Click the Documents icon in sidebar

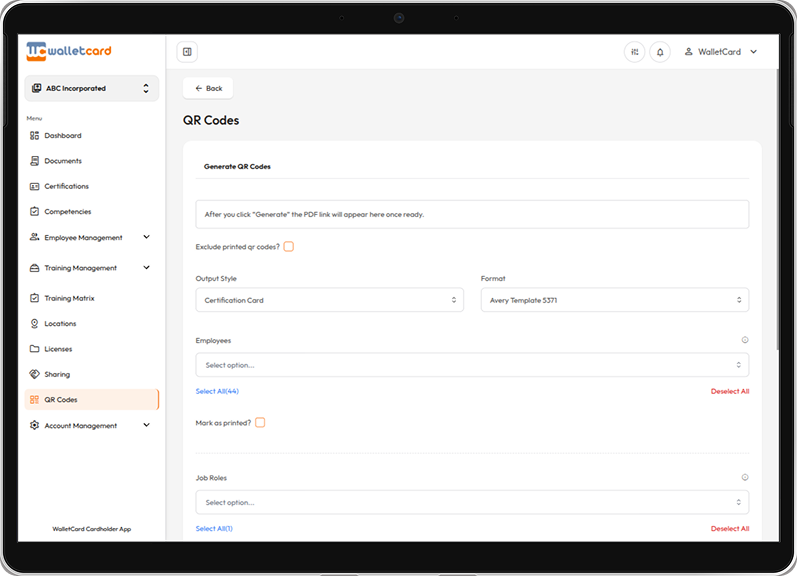point(34,161)
